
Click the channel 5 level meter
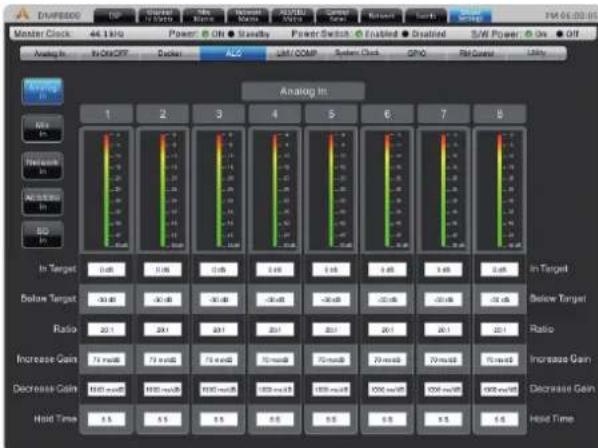(331, 190)
